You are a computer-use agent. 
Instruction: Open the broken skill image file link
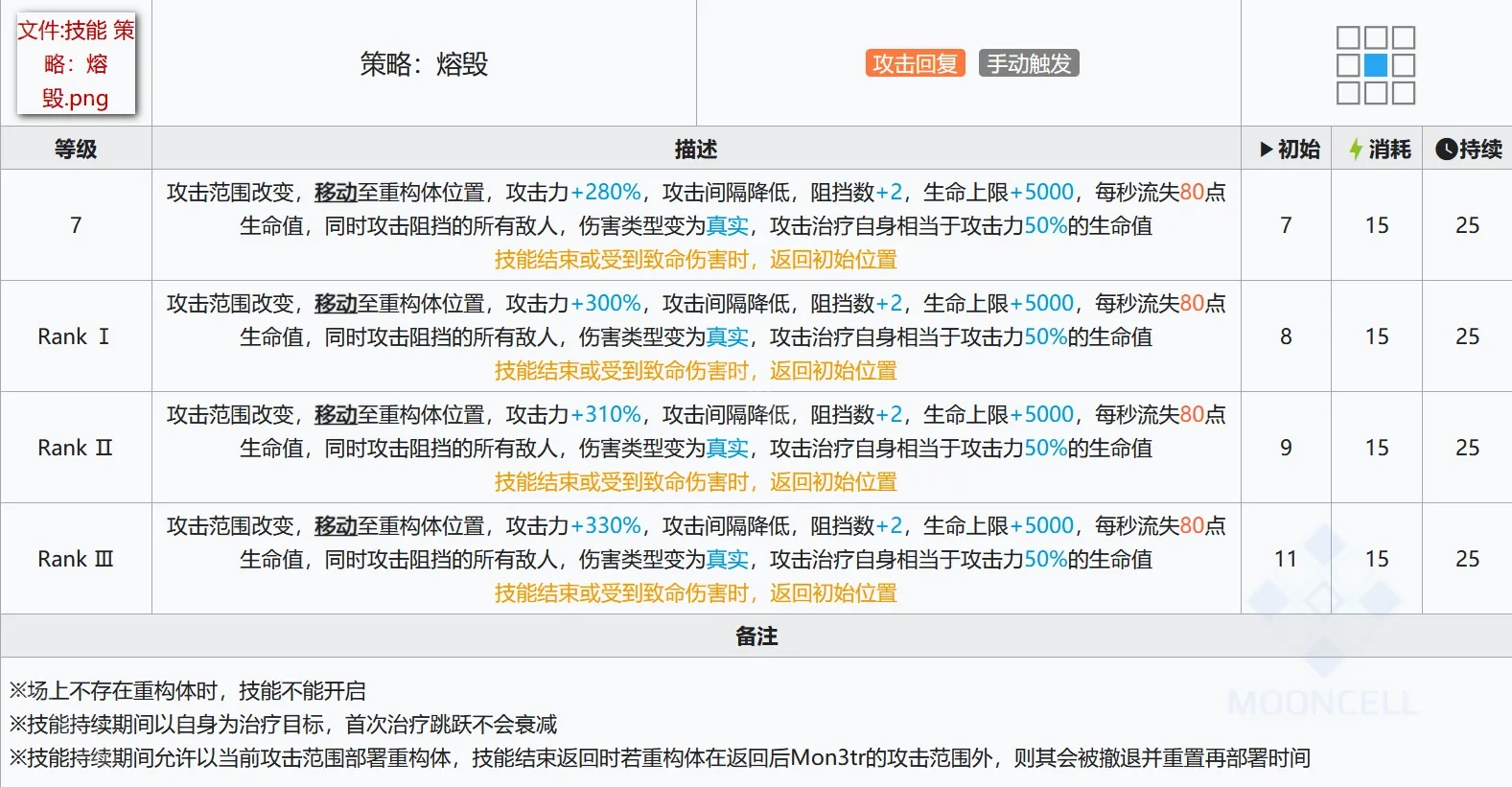click(76, 64)
